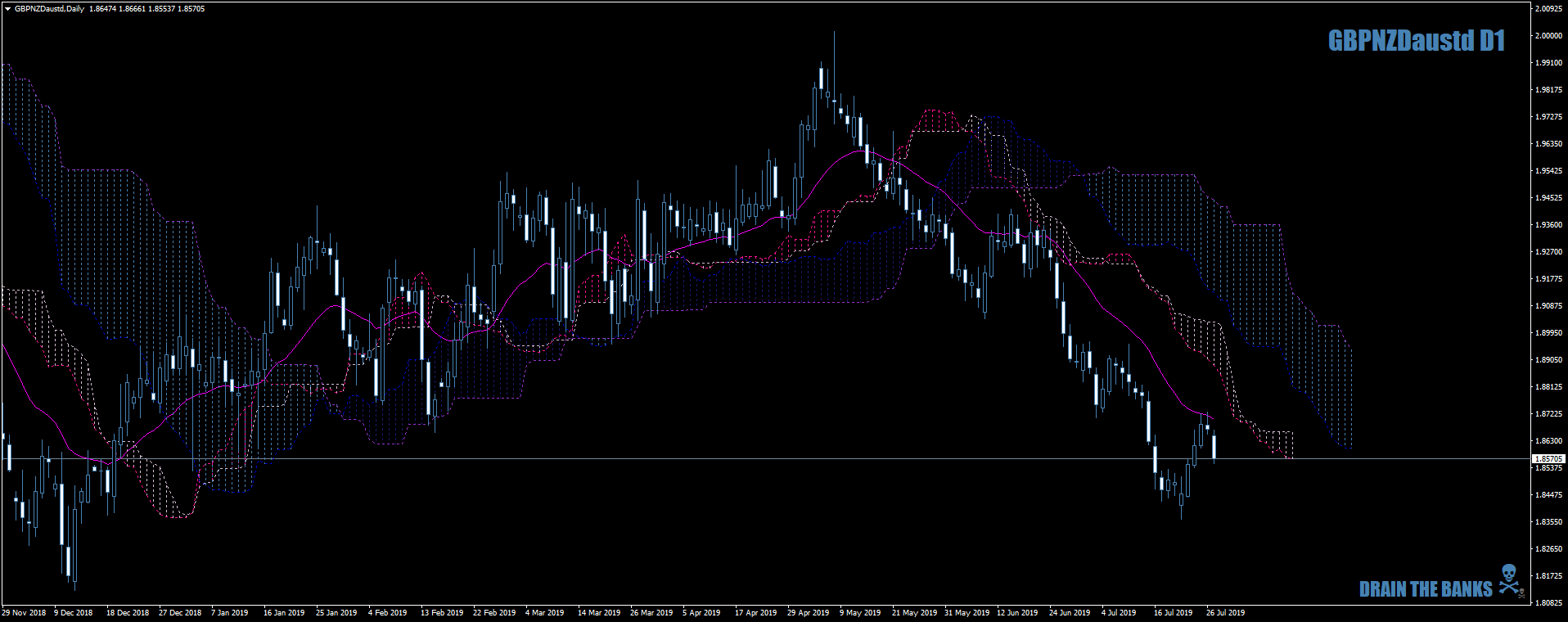Click the highlighted current price tag on price axis

coord(1548,459)
